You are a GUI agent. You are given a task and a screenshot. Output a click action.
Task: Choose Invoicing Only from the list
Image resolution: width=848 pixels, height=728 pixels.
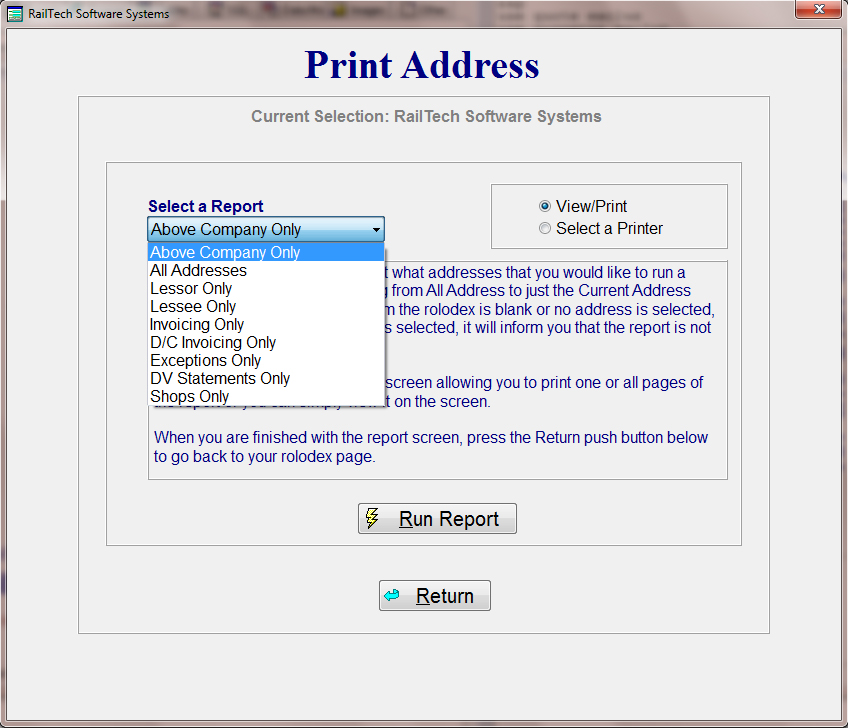click(x=196, y=324)
